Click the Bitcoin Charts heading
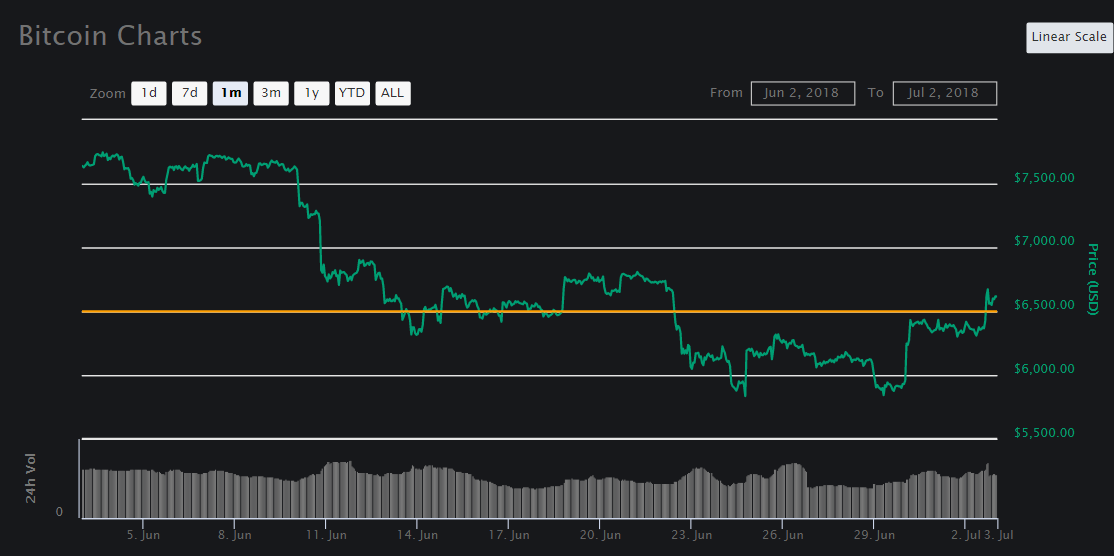 coord(110,36)
